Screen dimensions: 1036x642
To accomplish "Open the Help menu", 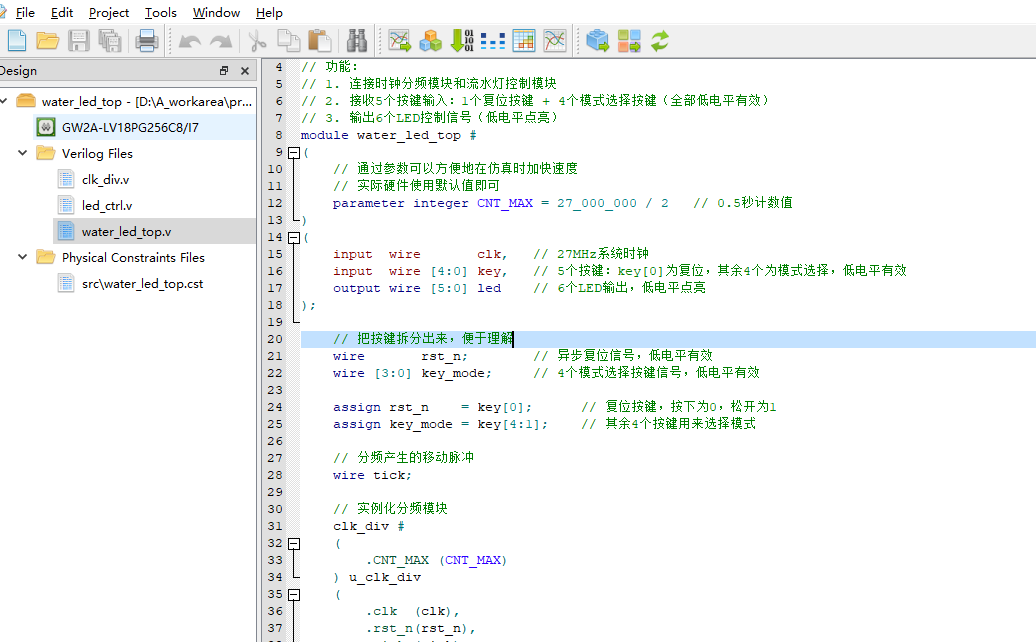I will (269, 13).
